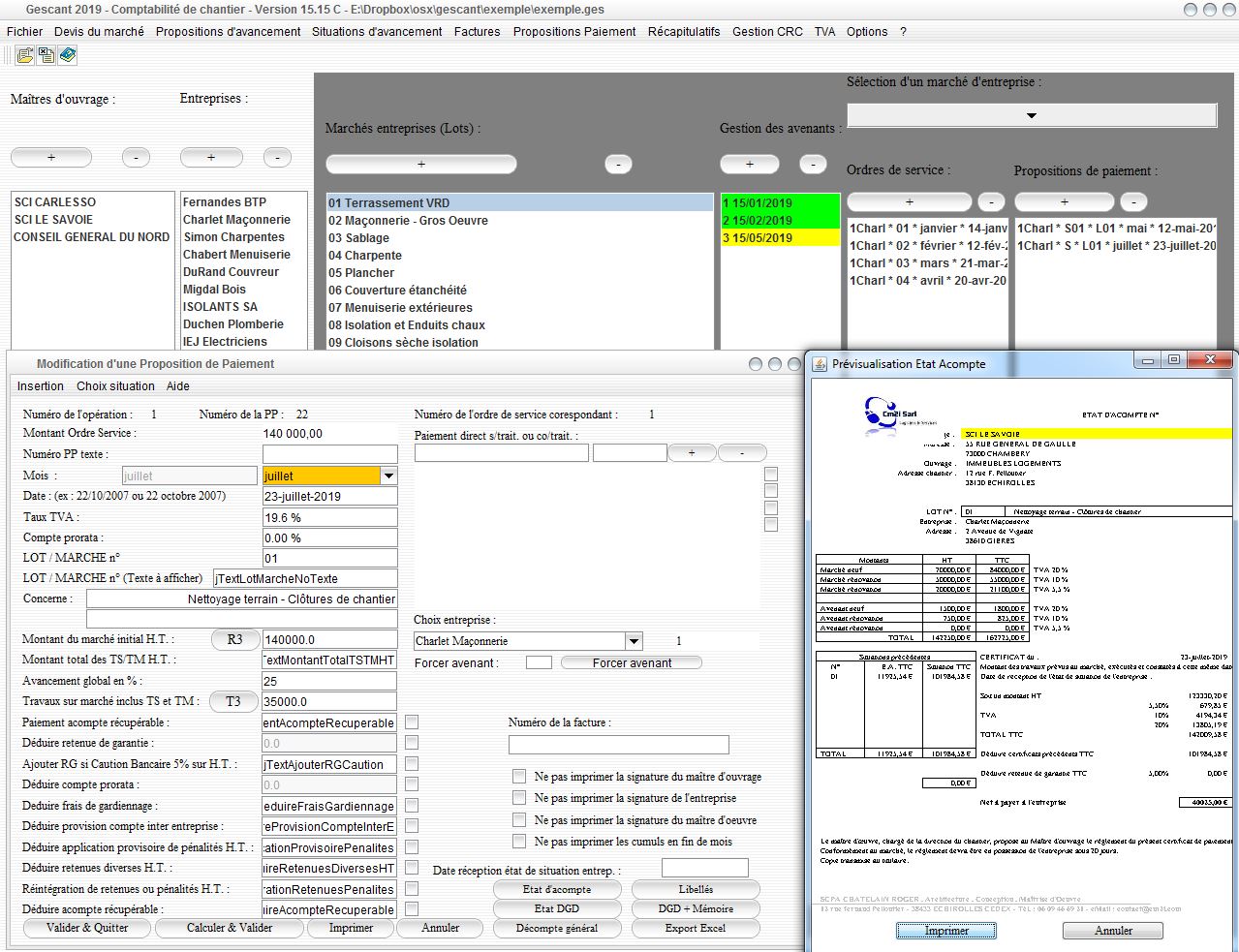Viewport: 1239px width, 952px height.
Task: Select the green avenant 1 15/01/2019 entry
Action: click(780, 203)
